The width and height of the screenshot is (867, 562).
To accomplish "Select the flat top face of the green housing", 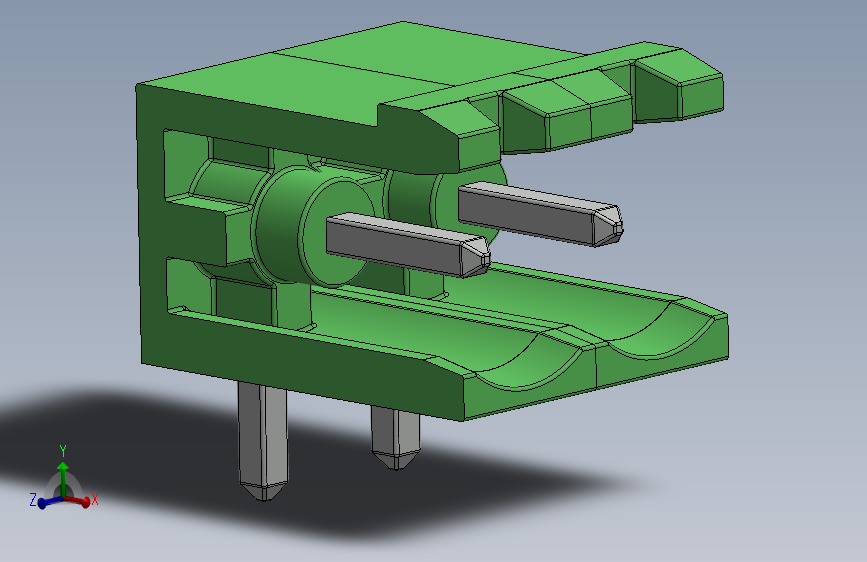I will 354,77.
